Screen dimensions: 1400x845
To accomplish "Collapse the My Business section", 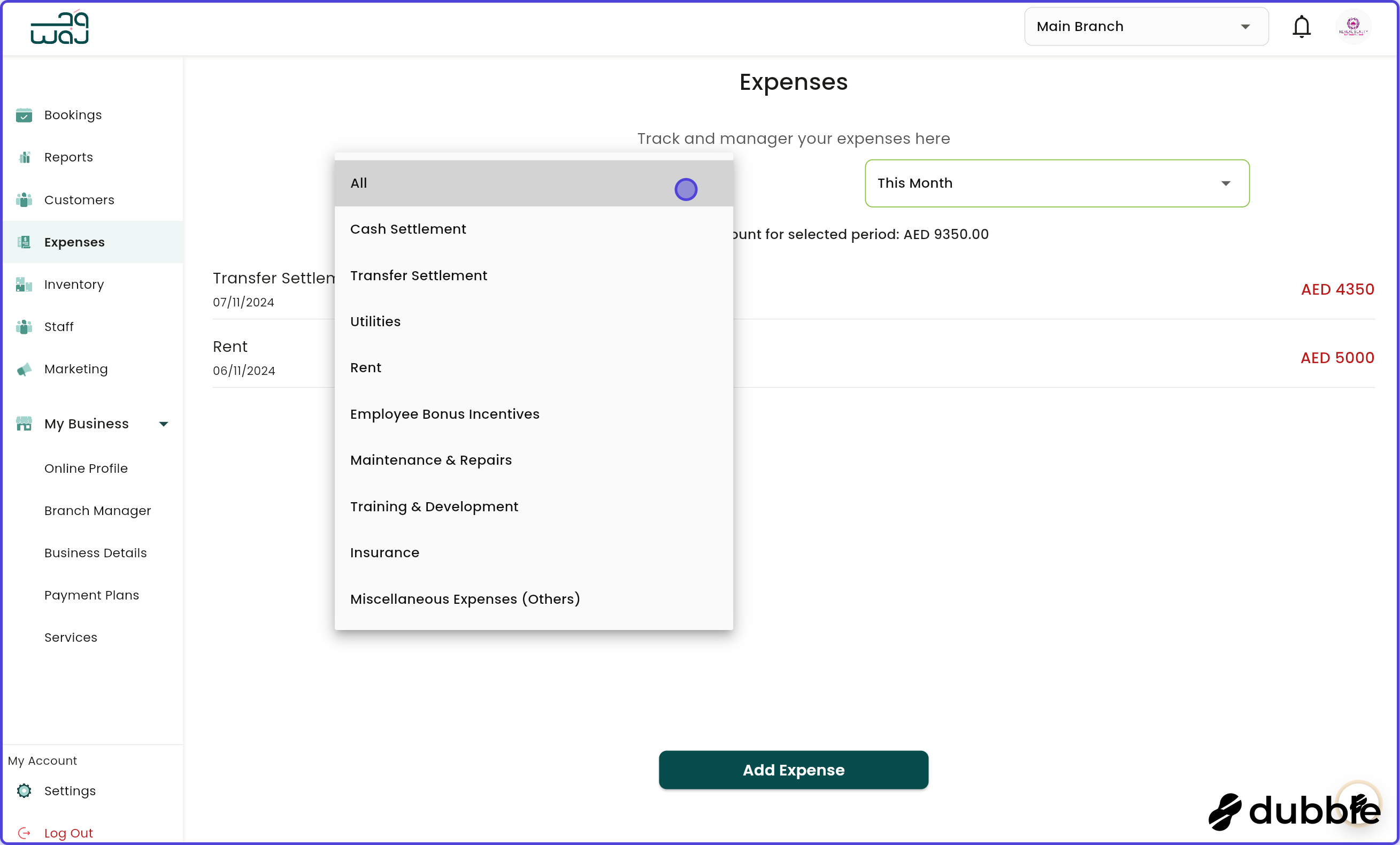I will point(163,424).
